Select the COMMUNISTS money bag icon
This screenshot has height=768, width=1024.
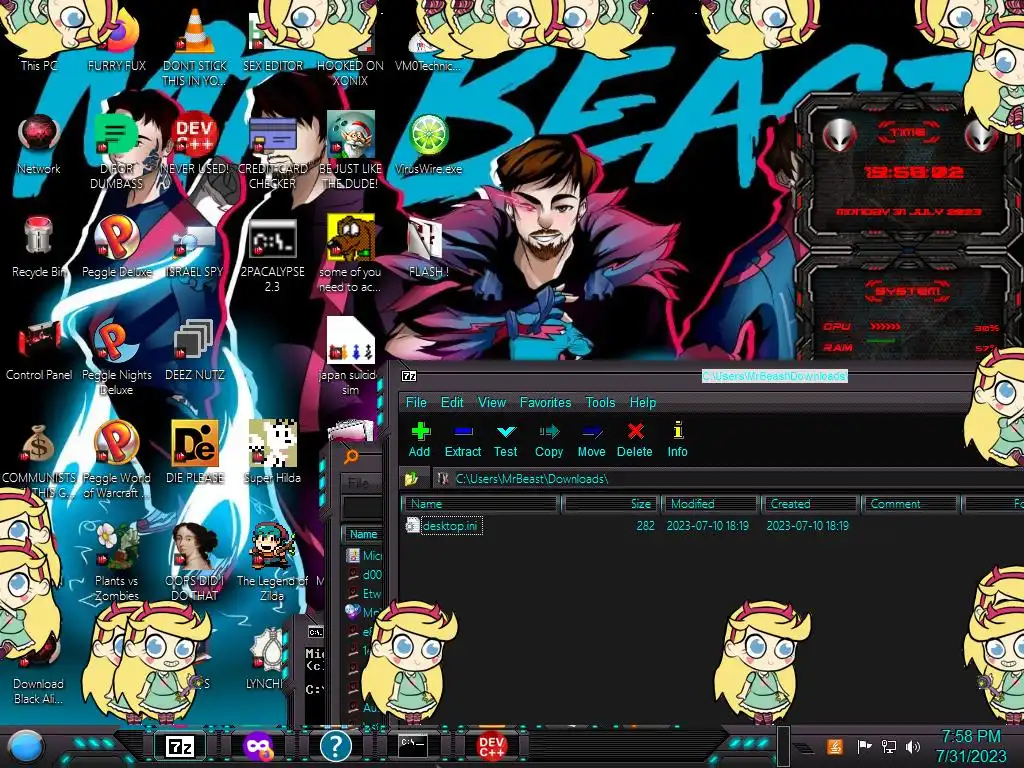coord(39,460)
